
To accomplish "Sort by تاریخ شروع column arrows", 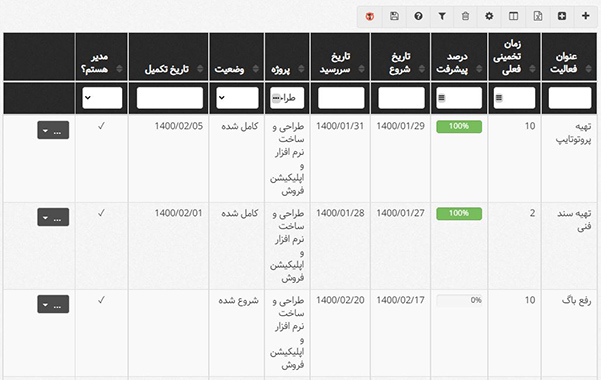I will (422, 69).
